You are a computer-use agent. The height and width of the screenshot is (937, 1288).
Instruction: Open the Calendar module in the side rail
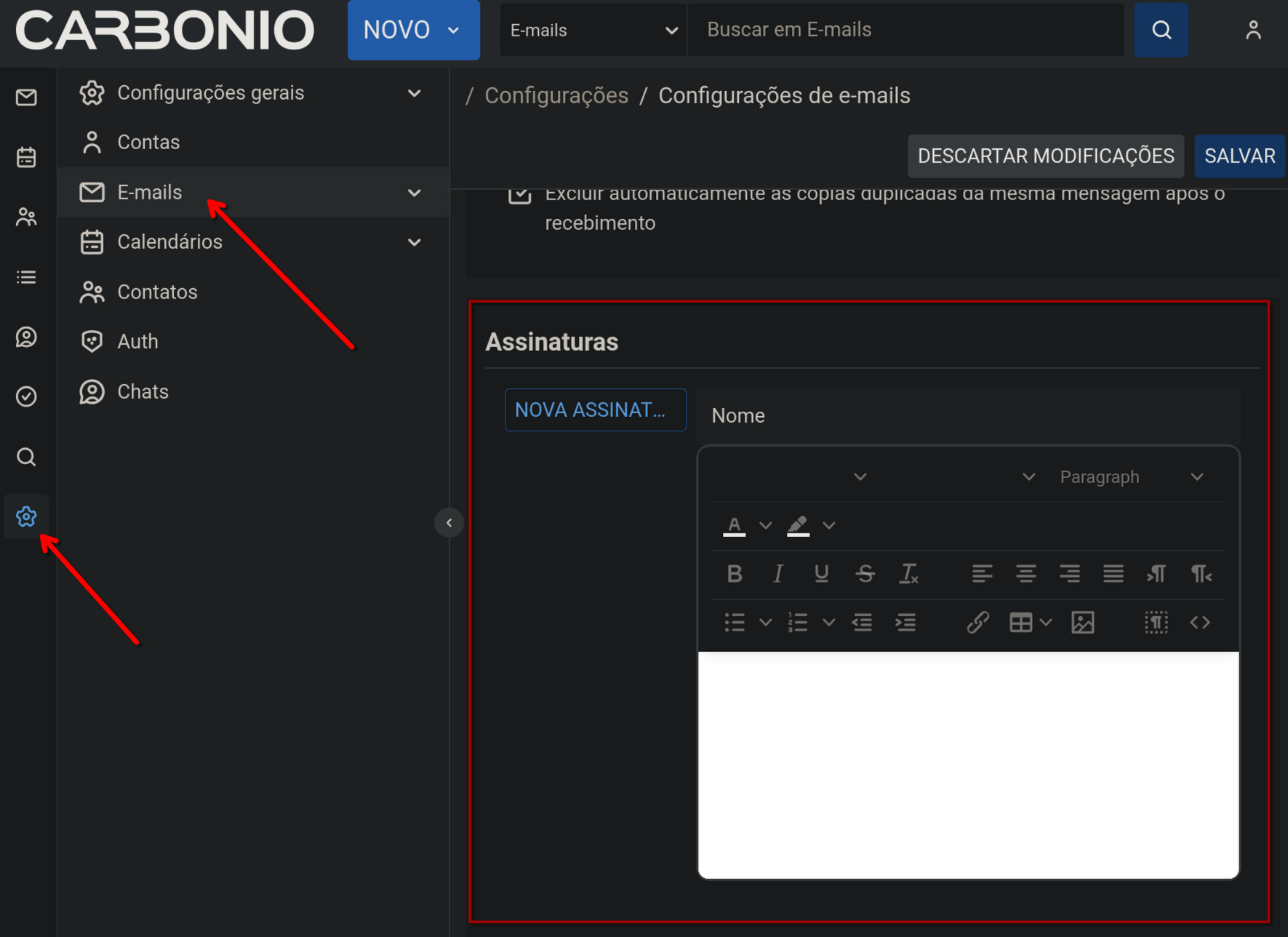coord(27,157)
